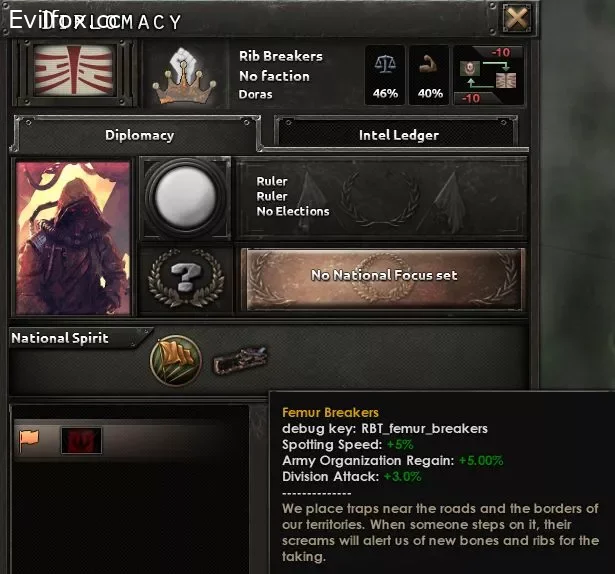The height and width of the screenshot is (574, 615).
Task: Select the Femur Breakers trap spirit icon
Action: (240, 360)
